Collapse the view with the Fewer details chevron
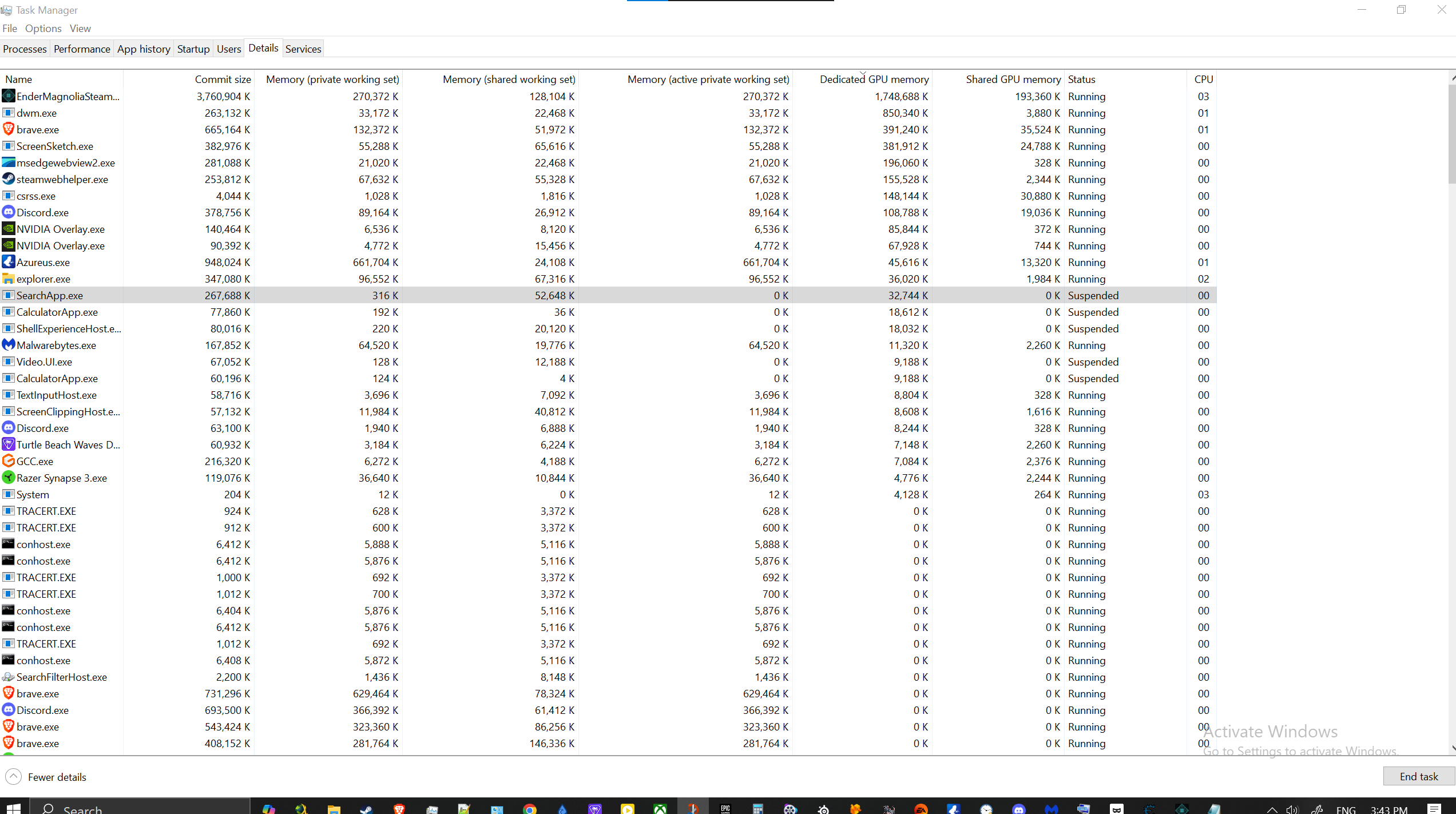The width and height of the screenshot is (1456, 814). click(13, 777)
